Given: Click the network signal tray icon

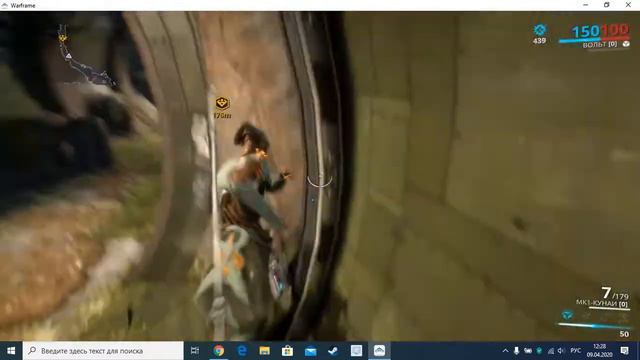Looking at the screenshot, I should point(551,351).
